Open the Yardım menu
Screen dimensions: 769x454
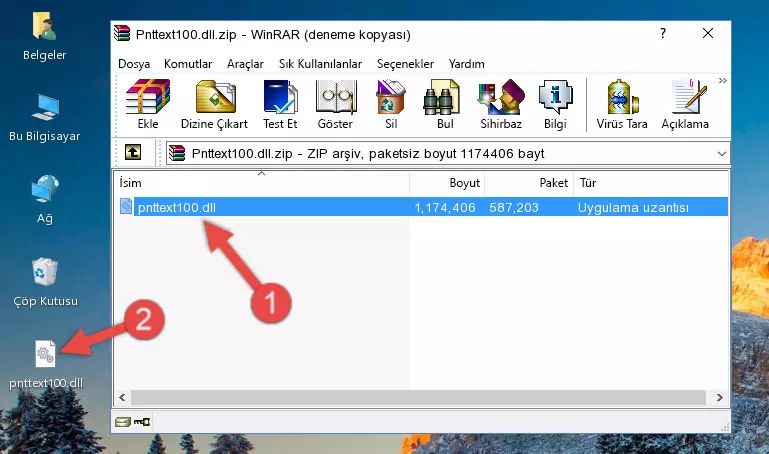pos(466,64)
